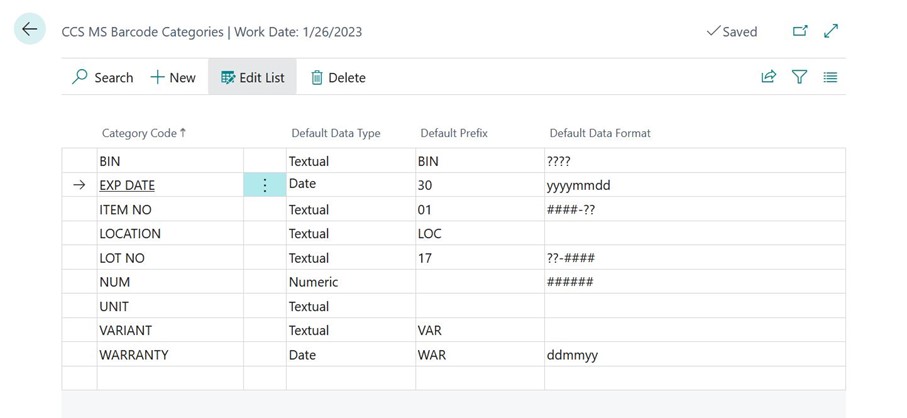Open row options for EXP DATE
907x418 pixels.
click(264, 185)
